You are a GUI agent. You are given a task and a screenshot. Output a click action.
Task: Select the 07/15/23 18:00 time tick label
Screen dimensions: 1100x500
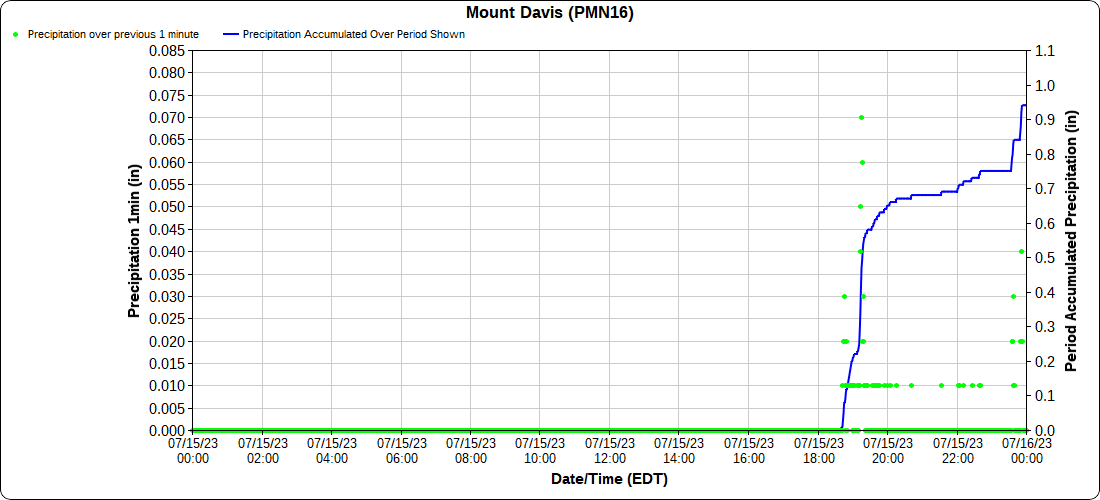tap(818, 450)
